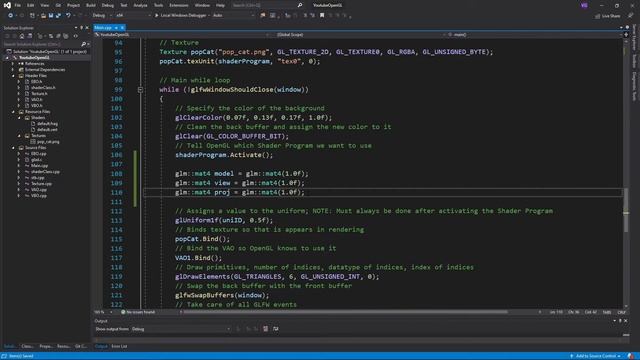This screenshot has width=640, height=360.
Task: Click the search magnifier icon in the title bar
Action: click(300, 5)
